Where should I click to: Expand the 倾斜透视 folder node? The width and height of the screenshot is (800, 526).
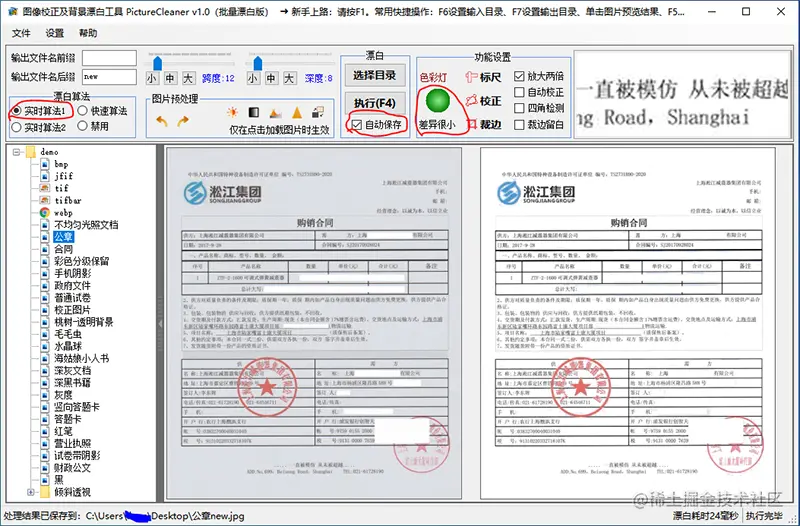[x=31, y=492]
